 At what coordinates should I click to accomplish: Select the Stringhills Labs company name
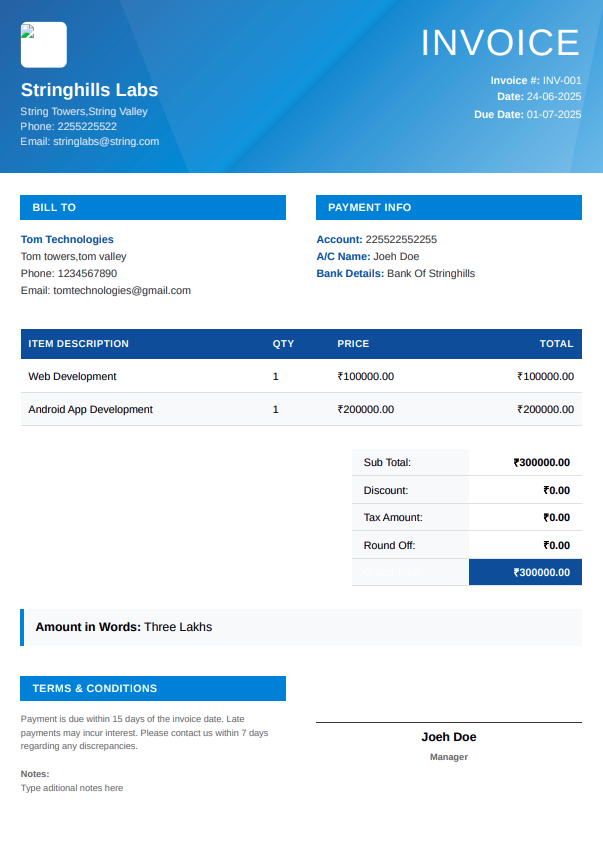pos(89,90)
